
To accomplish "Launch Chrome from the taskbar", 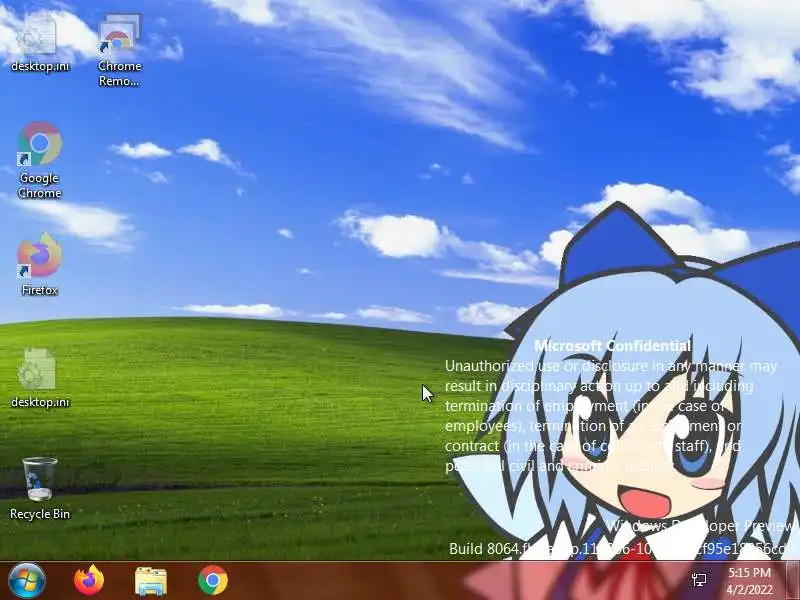I will click(213, 581).
